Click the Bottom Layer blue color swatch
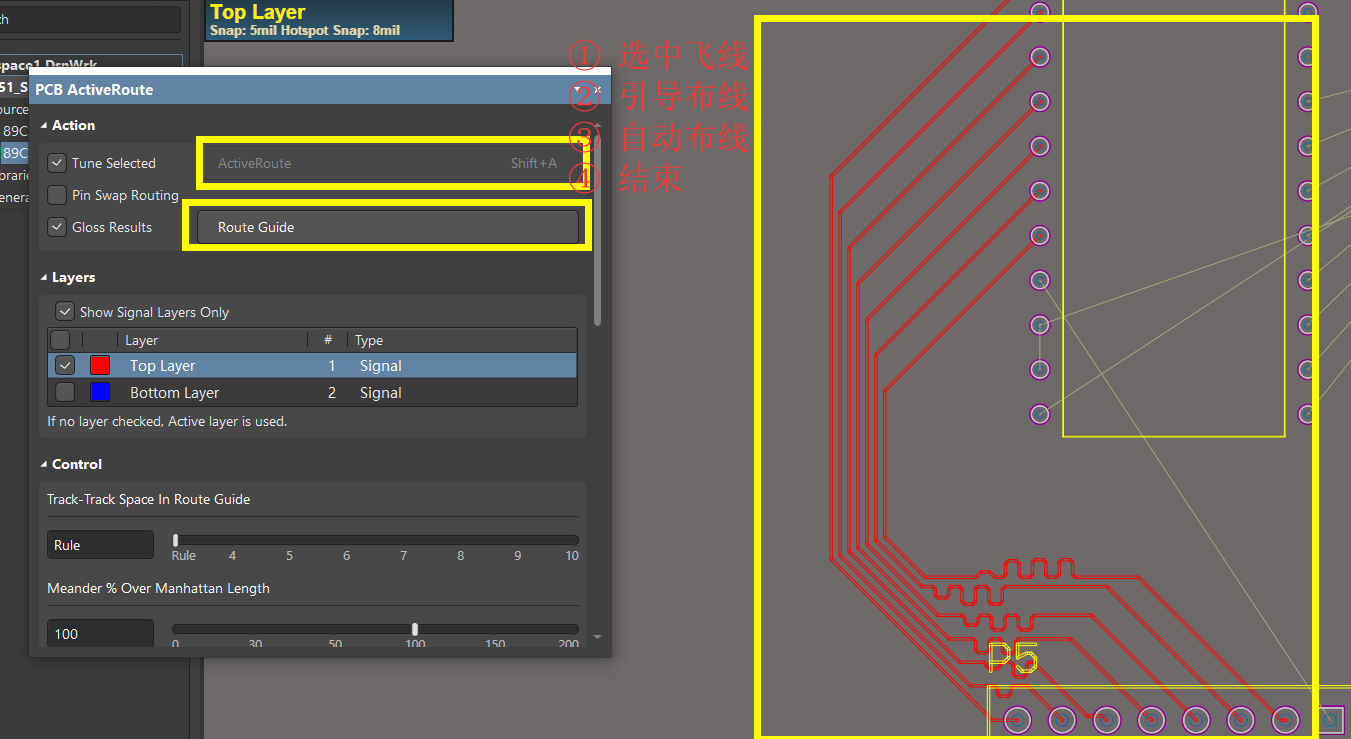 (100, 392)
